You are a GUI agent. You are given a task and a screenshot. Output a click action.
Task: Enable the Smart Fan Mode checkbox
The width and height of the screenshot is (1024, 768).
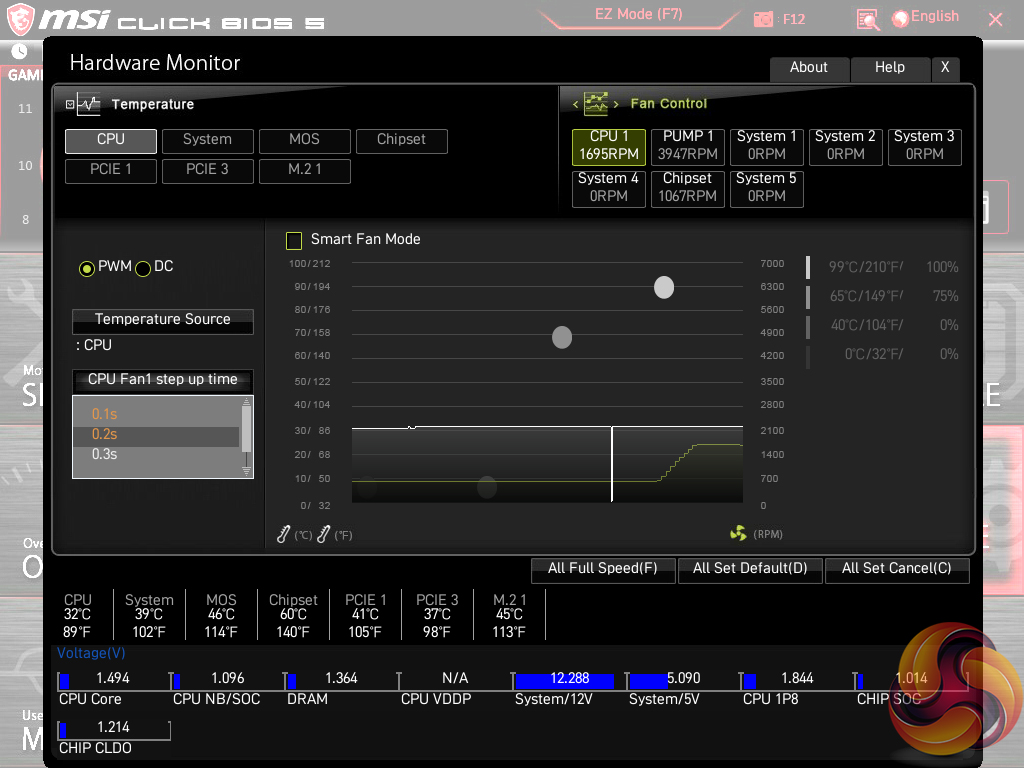[x=294, y=240]
